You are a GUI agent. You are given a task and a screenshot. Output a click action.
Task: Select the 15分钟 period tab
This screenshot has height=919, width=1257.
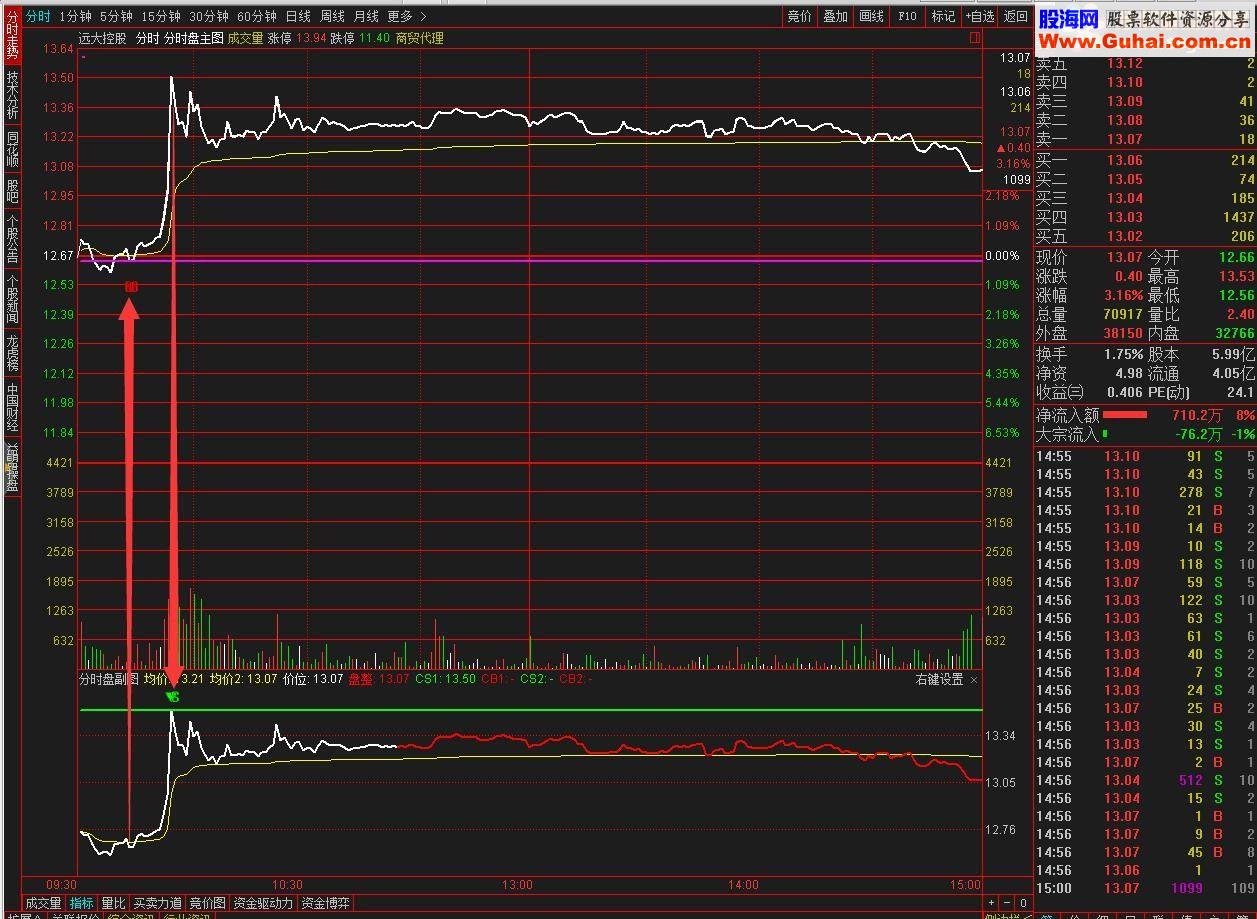tap(161, 16)
